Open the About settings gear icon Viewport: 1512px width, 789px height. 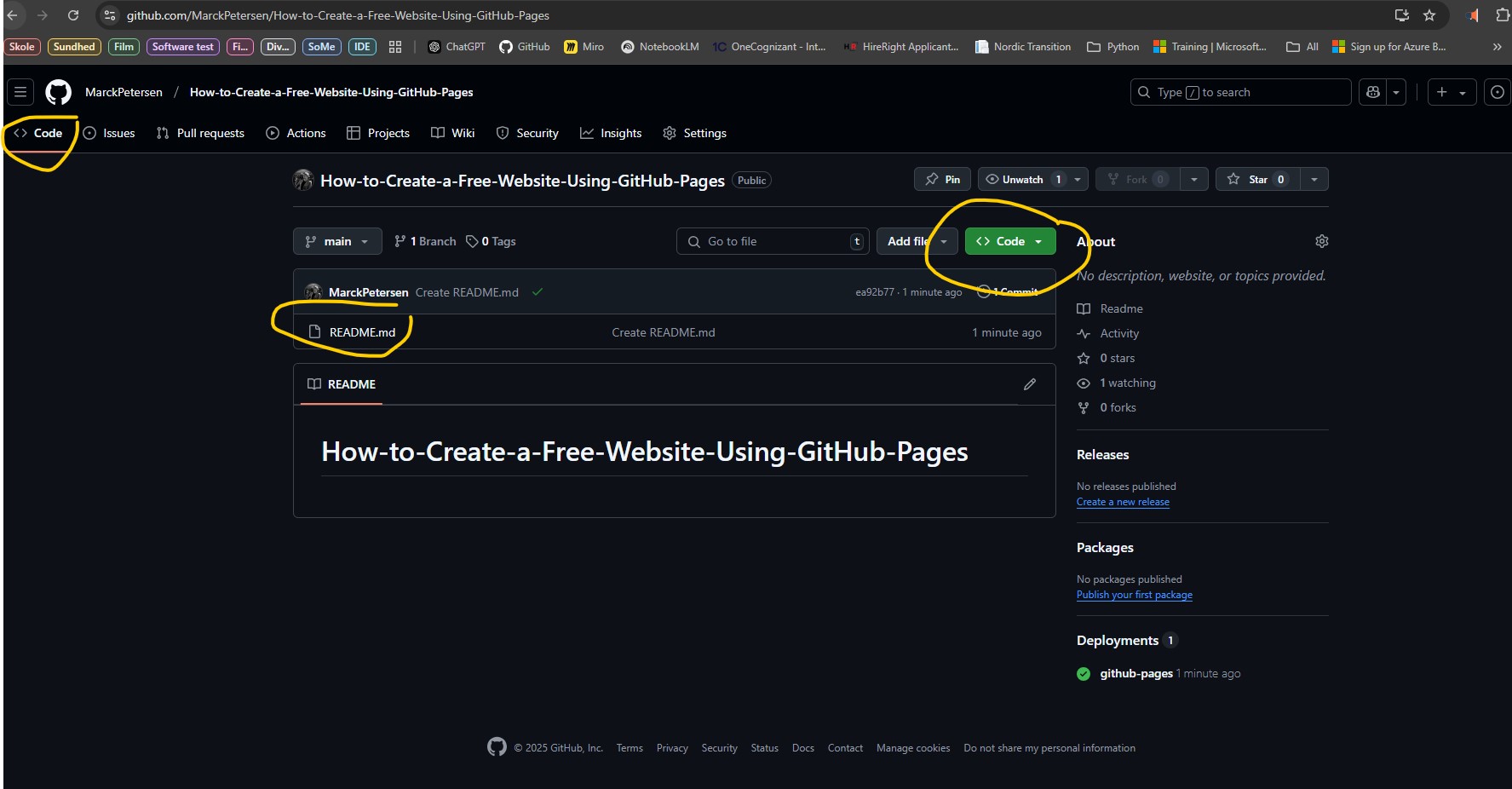[1321, 241]
